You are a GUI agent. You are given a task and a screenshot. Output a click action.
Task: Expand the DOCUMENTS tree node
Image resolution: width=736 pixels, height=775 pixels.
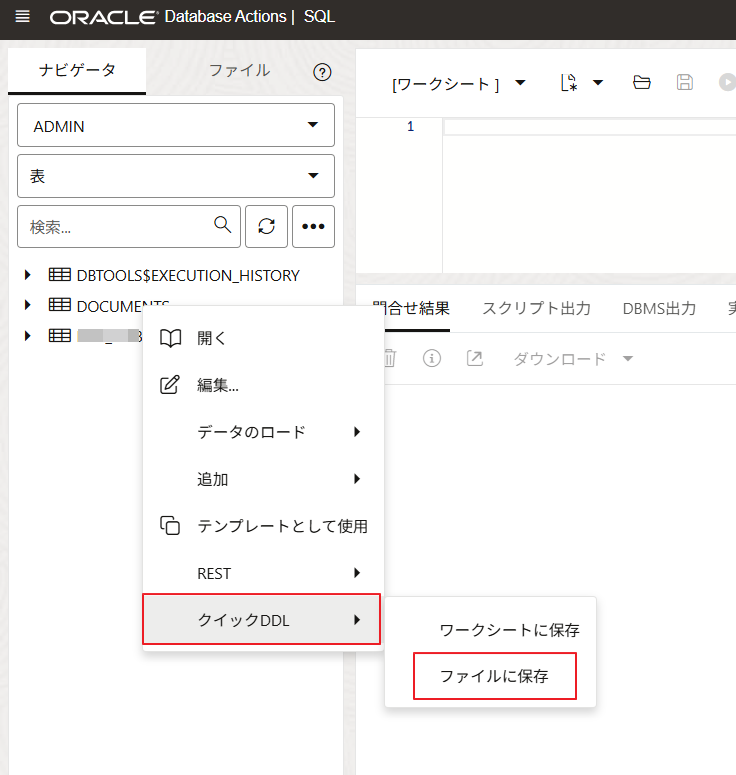28,305
